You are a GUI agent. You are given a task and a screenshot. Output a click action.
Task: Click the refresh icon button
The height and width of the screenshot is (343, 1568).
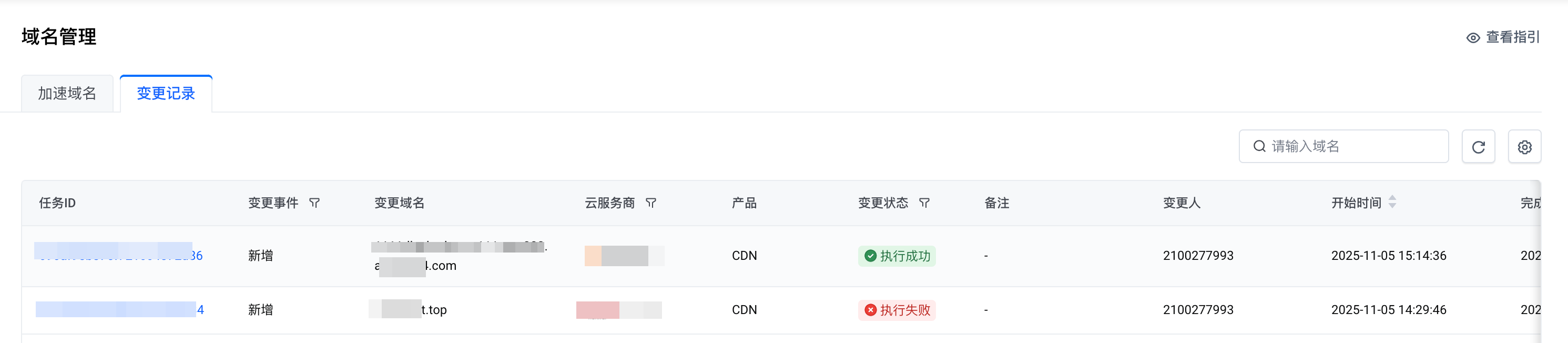pos(1478,147)
